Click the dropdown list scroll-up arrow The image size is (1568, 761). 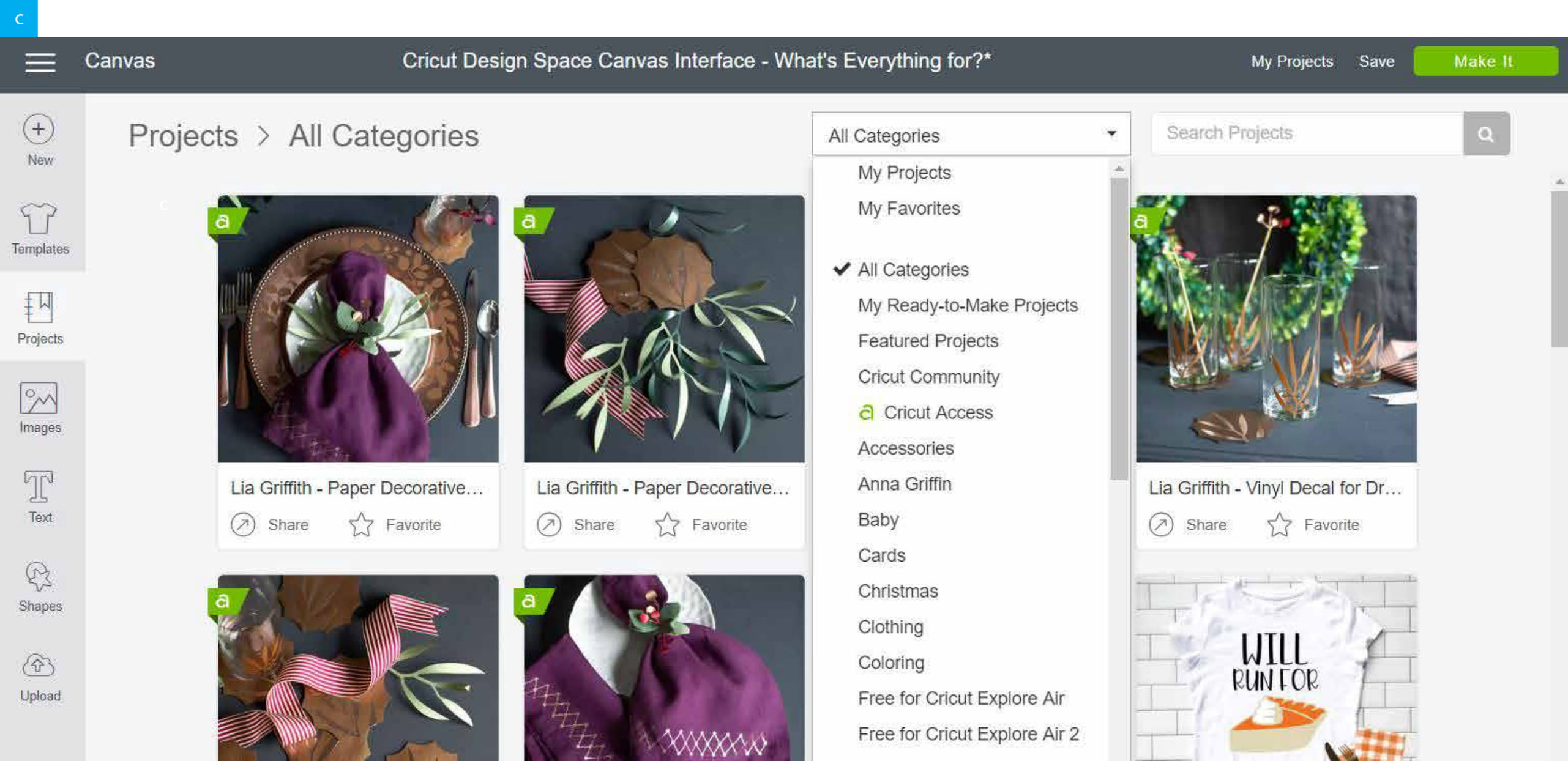click(x=1119, y=168)
